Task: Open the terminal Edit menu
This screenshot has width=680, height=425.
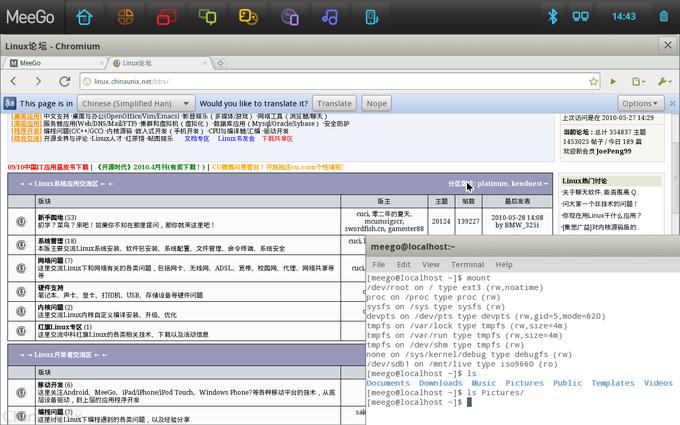Action: click(x=403, y=264)
